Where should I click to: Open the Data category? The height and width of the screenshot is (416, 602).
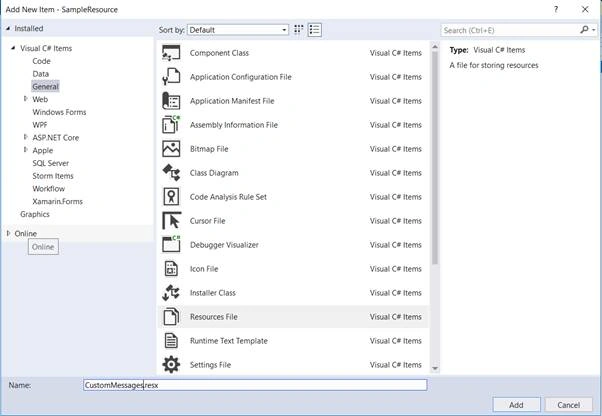[x=41, y=74]
